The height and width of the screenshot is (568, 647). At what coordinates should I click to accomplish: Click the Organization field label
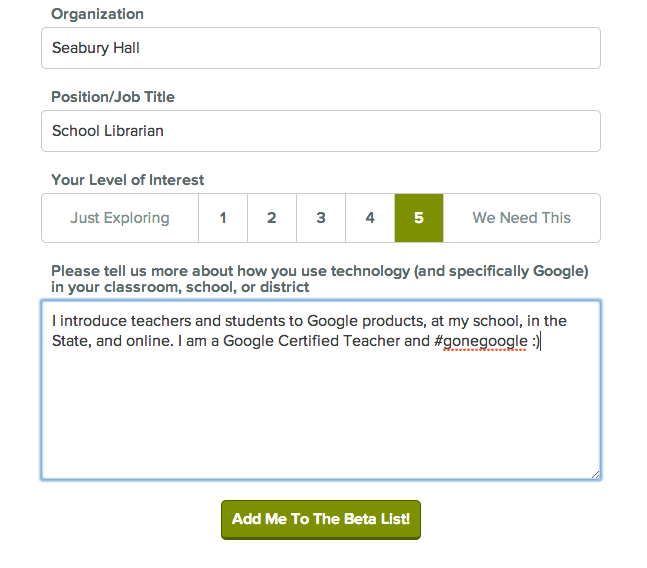[97, 14]
